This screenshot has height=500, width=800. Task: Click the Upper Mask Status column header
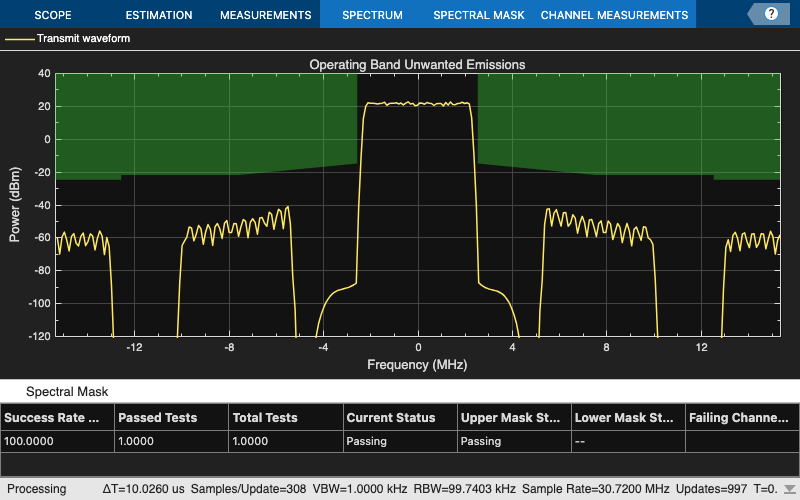point(514,417)
